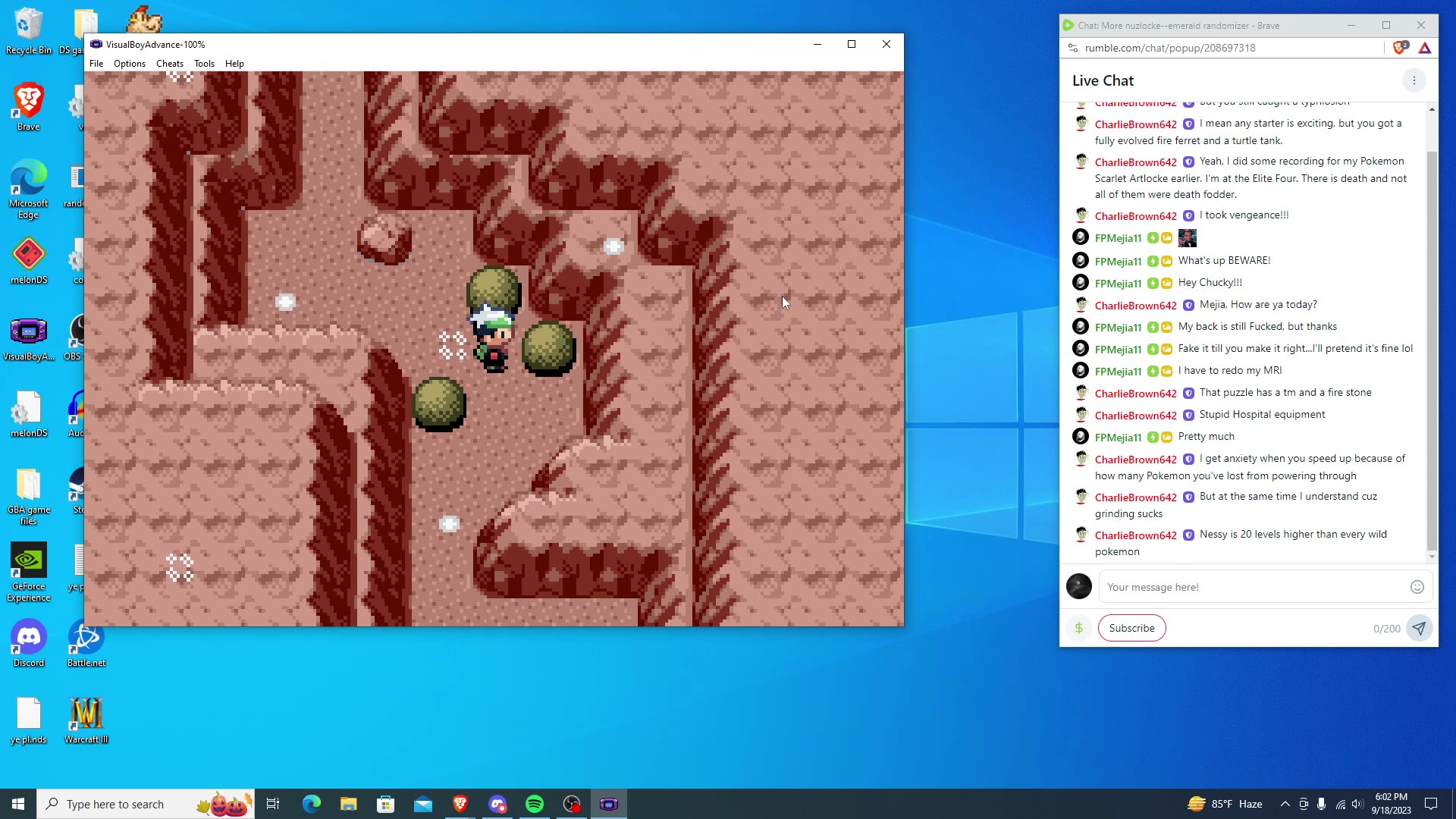Open the Help menu in VisualBoyAdvance
This screenshot has width=1456, height=819.
point(234,64)
